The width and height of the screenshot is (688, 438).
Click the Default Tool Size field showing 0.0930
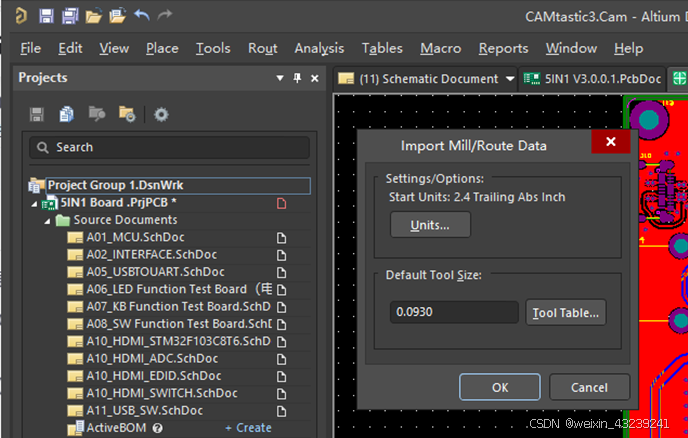[x=454, y=312]
